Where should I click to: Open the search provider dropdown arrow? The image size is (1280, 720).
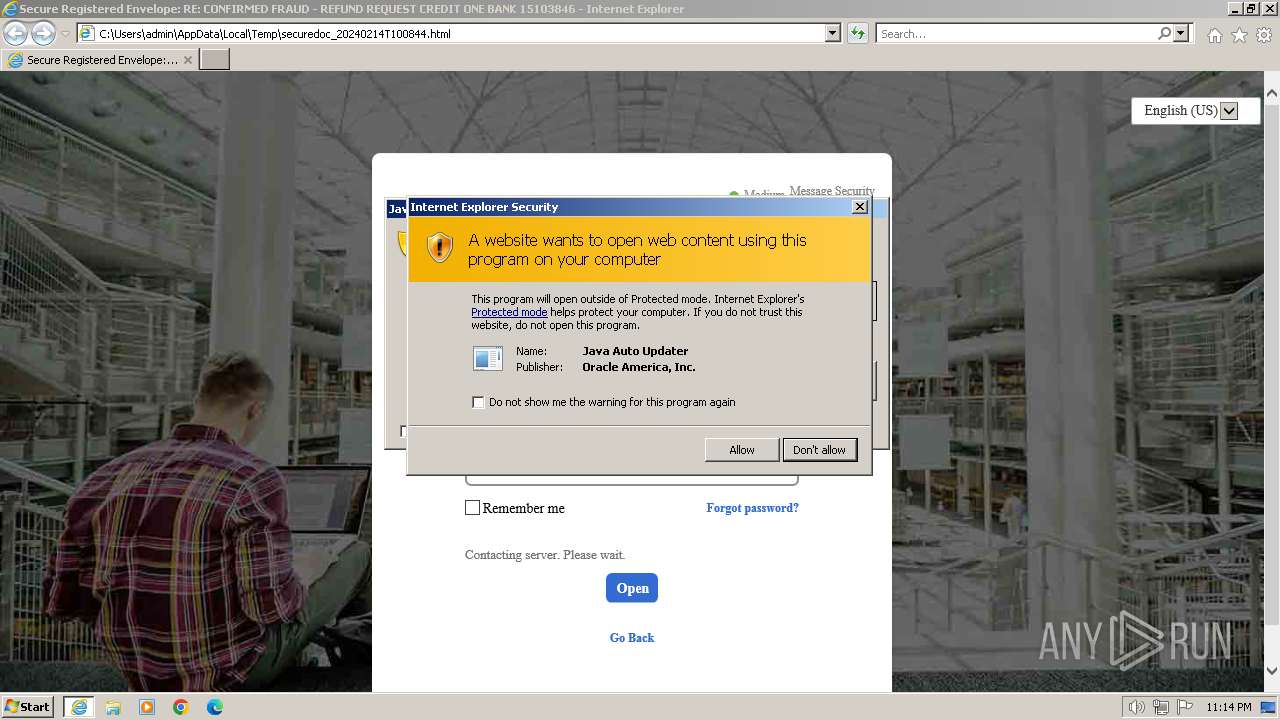pos(1181,34)
